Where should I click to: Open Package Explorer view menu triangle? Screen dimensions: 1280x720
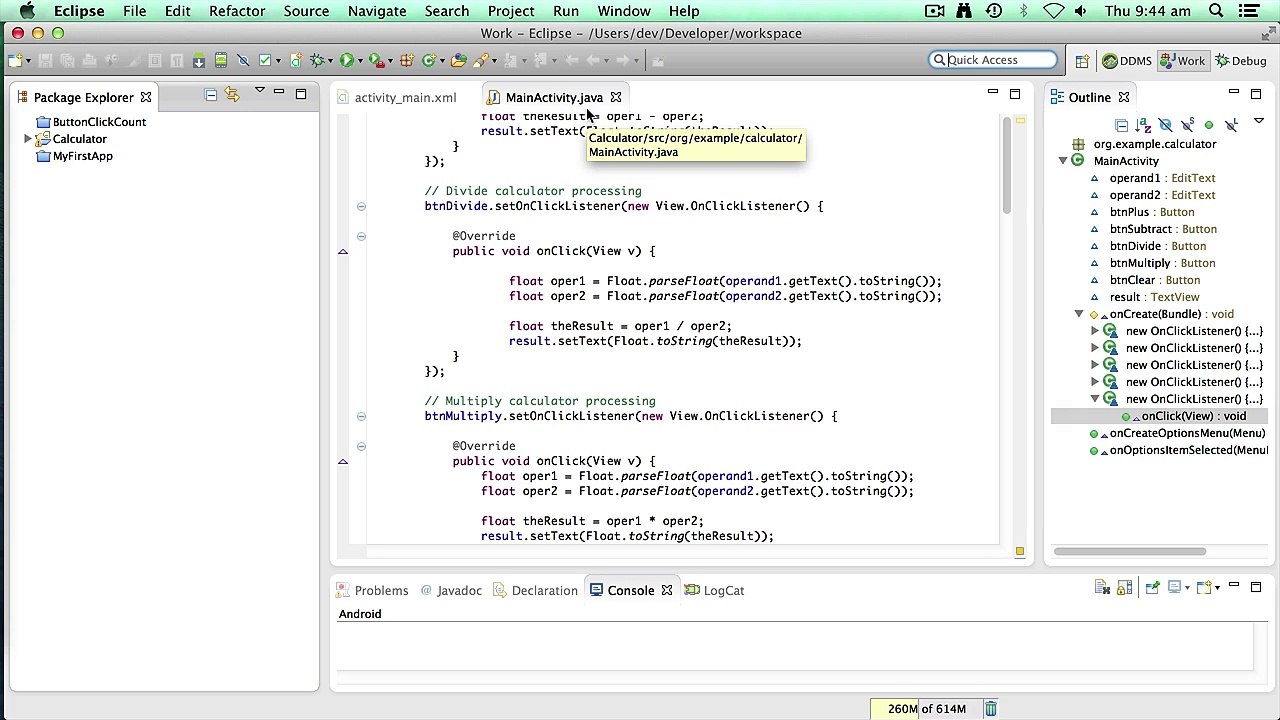tap(259, 91)
